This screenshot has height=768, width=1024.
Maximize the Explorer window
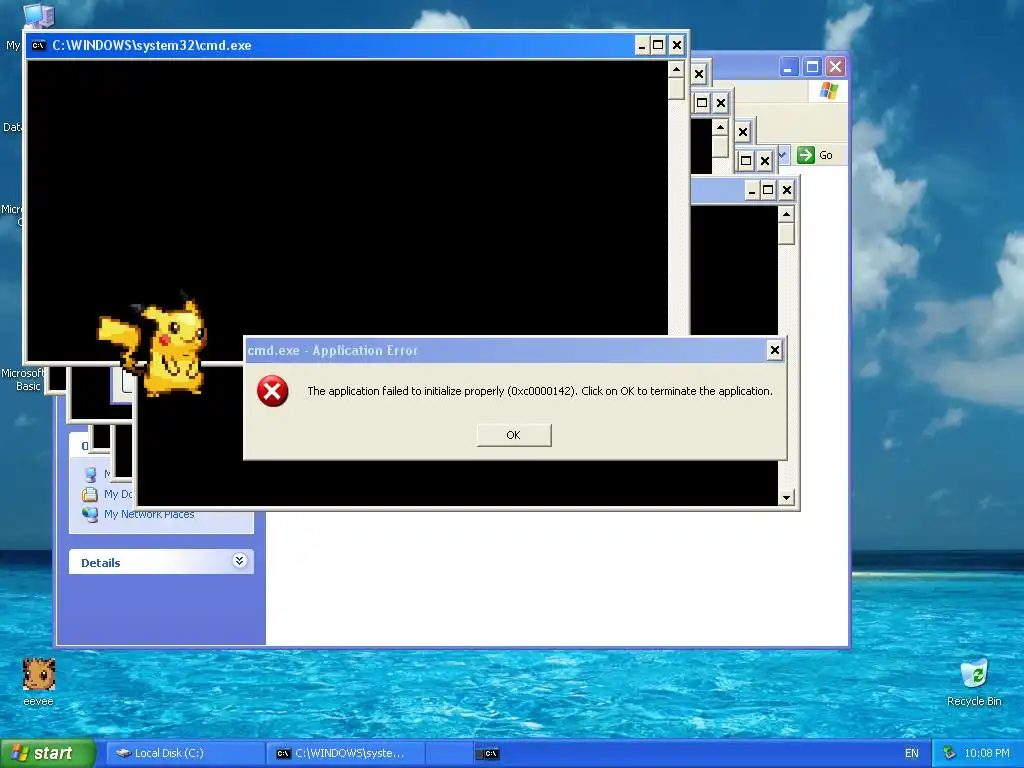812,67
